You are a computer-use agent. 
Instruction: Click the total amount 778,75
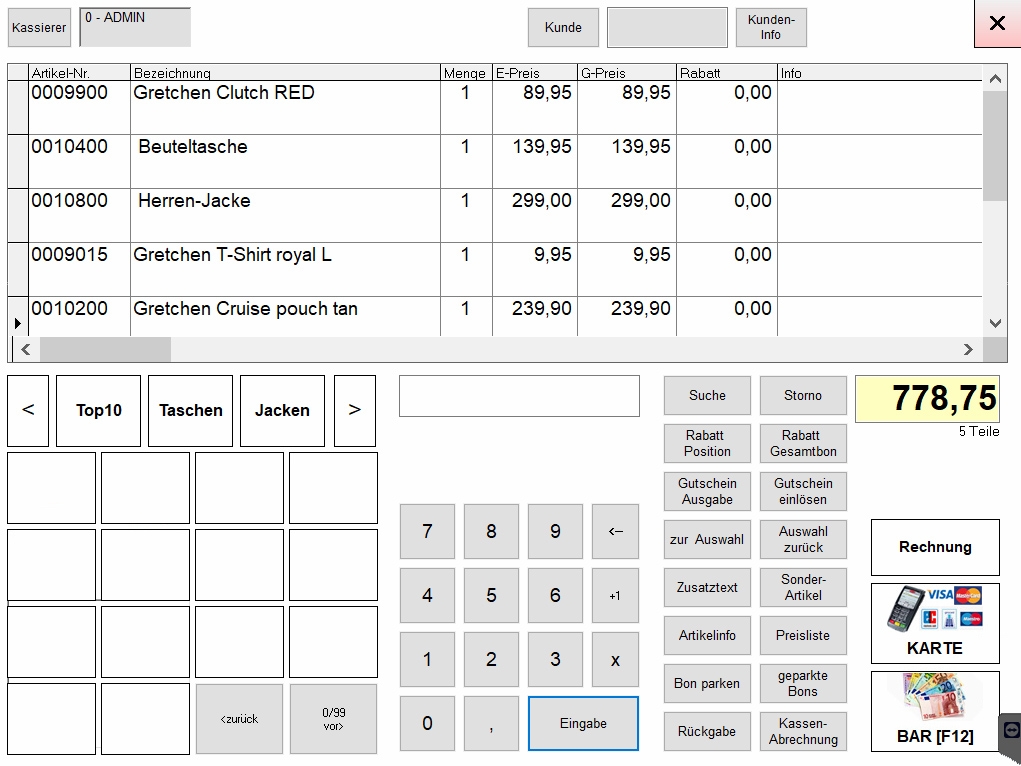(x=927, y=399)
